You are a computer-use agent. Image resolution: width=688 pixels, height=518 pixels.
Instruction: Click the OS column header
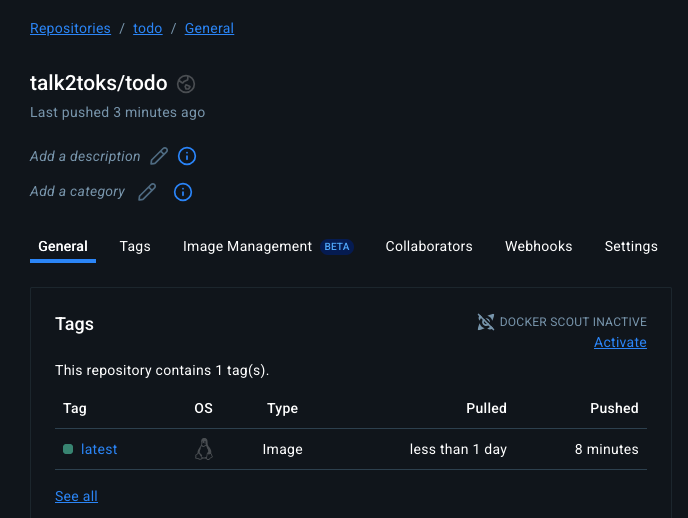(204, 408)
